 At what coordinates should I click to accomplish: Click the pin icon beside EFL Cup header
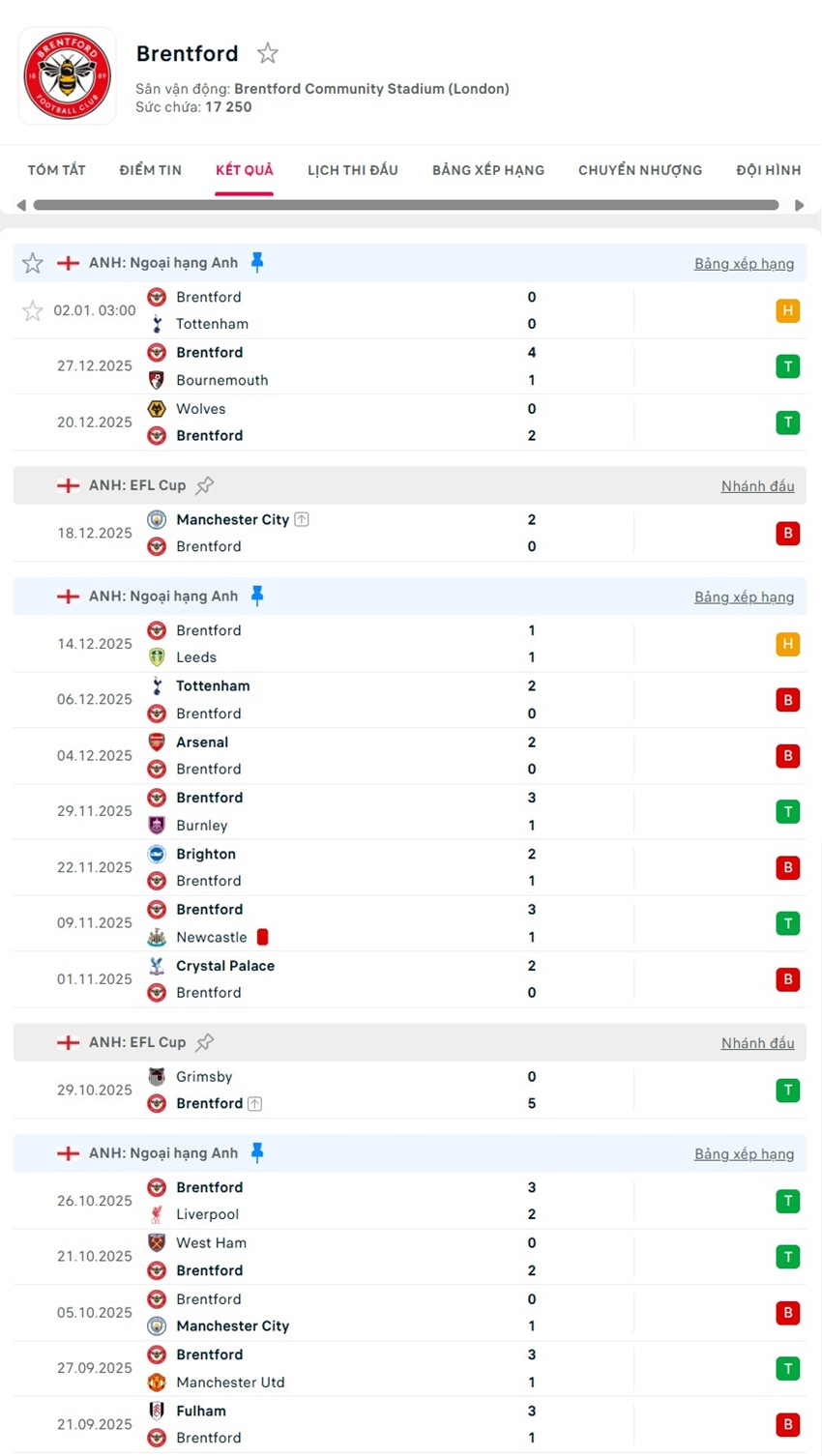[x=205, y=484]
